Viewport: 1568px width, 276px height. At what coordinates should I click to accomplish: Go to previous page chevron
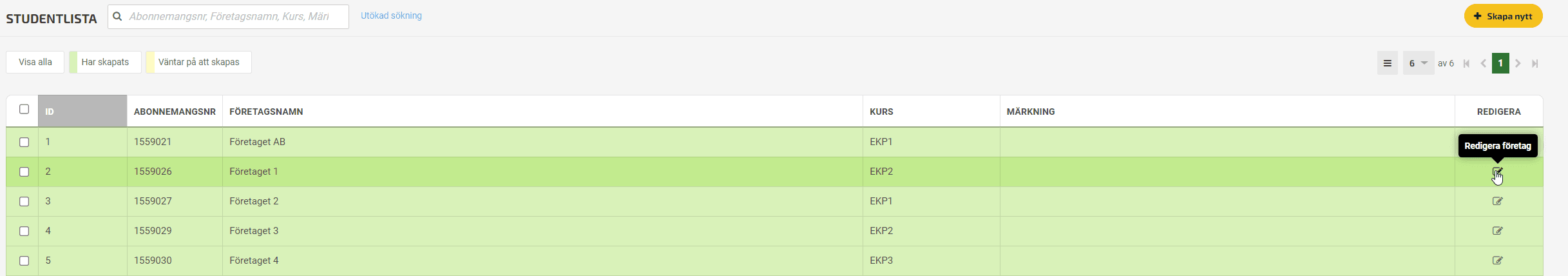[x=1483, y=63]
